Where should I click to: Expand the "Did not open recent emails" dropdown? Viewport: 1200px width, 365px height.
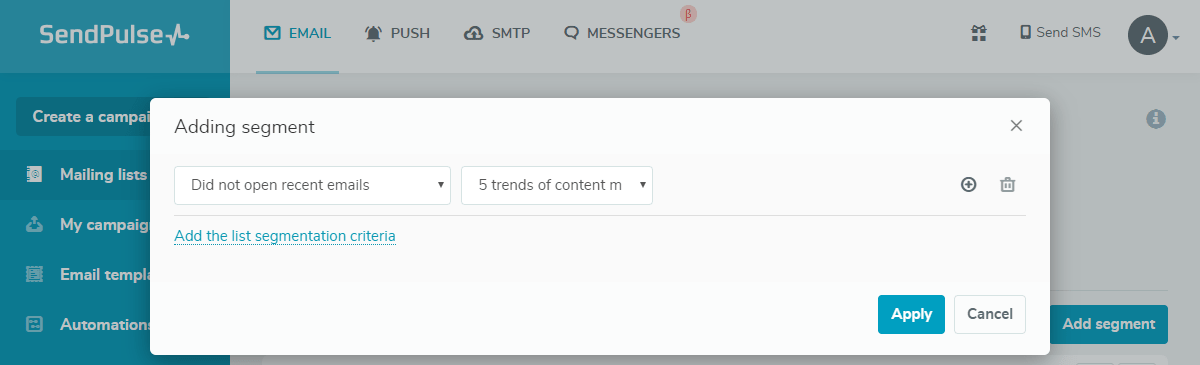click(312, 185)
